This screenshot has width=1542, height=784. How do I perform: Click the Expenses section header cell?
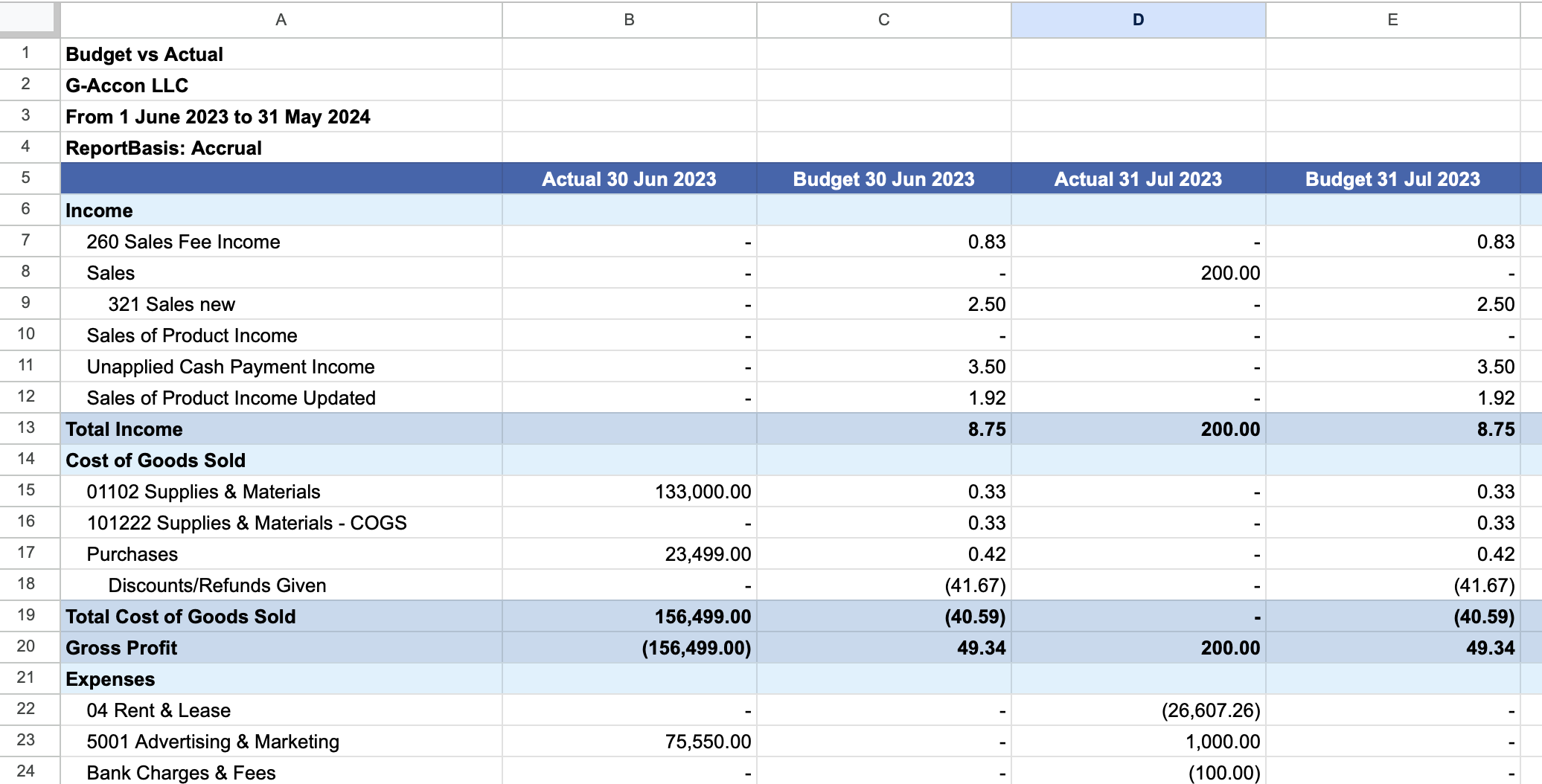(281, 678)
